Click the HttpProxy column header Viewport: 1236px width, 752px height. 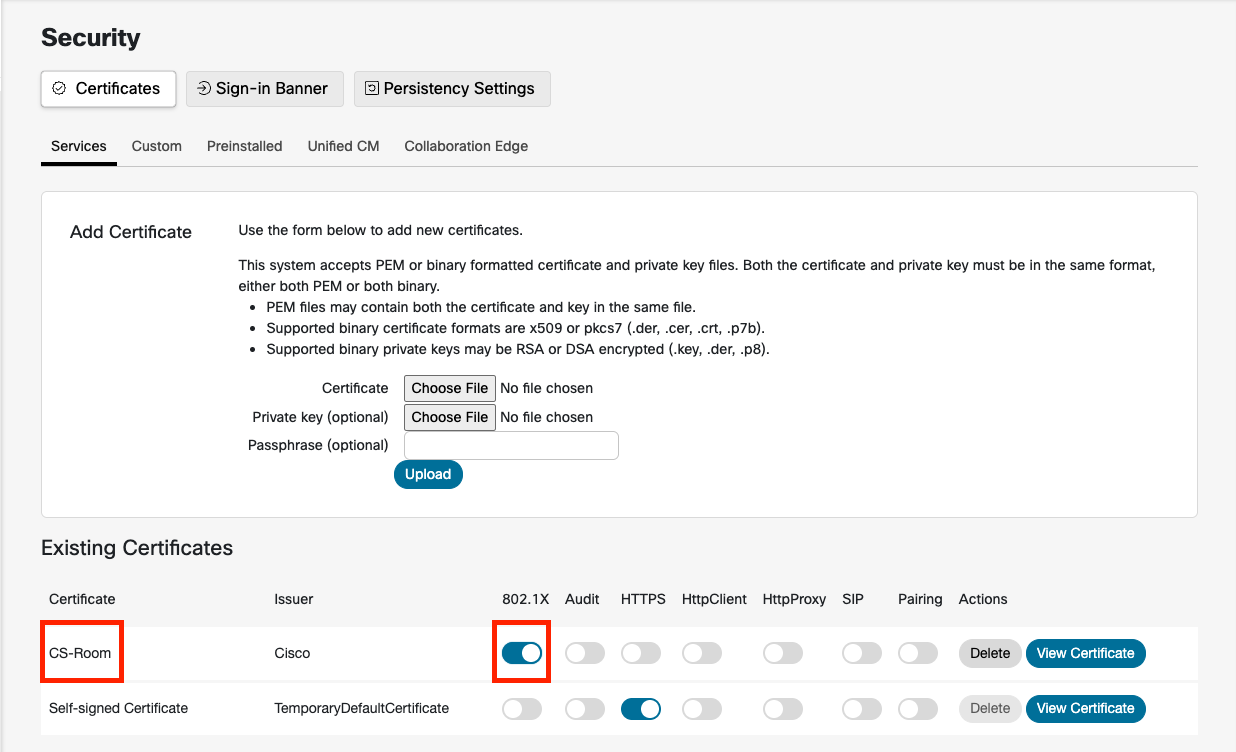coord(794,599)
